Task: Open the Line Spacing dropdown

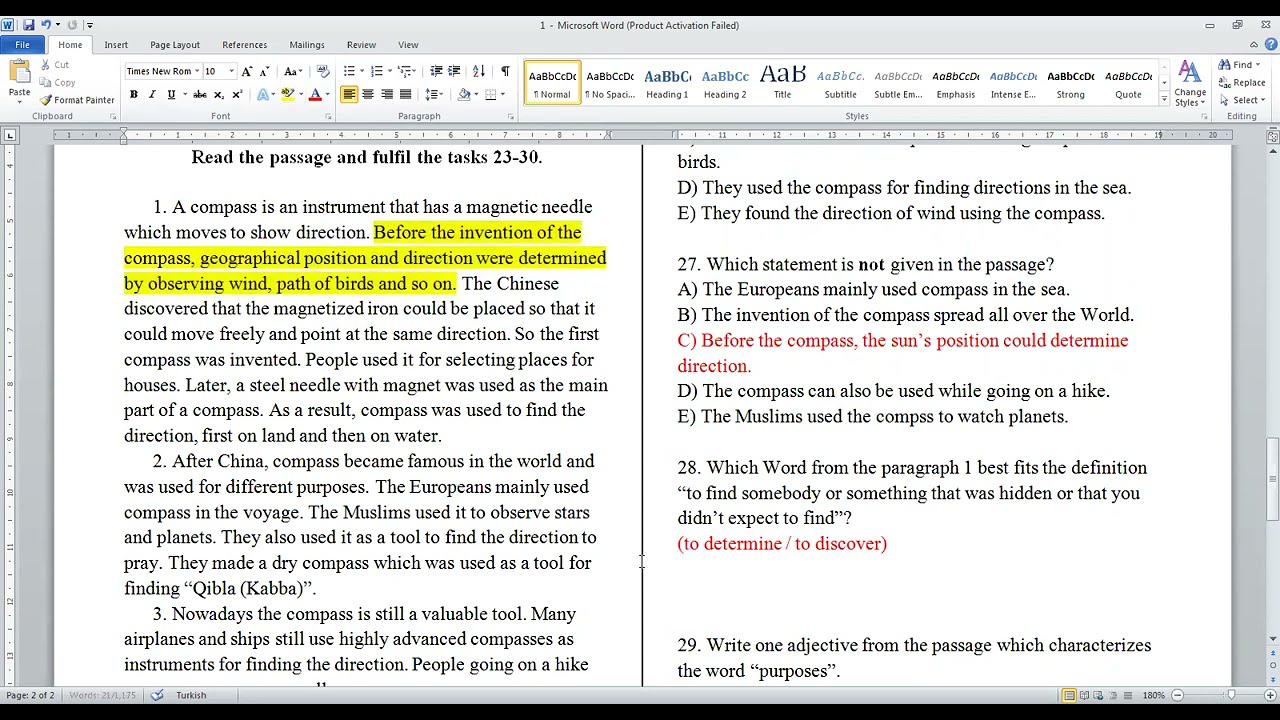Action: click(x=433, y=95)
